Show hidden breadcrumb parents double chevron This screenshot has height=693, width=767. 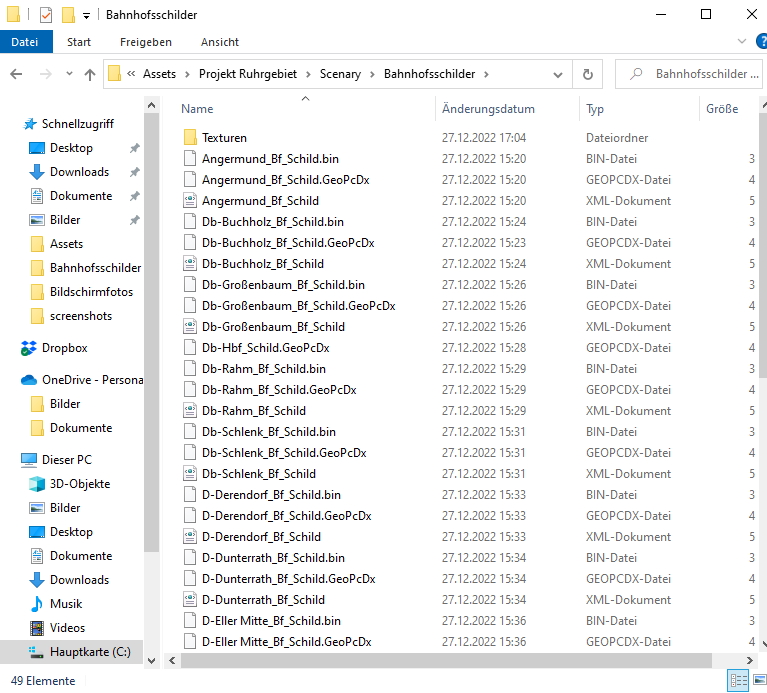(x=131, y=74)
